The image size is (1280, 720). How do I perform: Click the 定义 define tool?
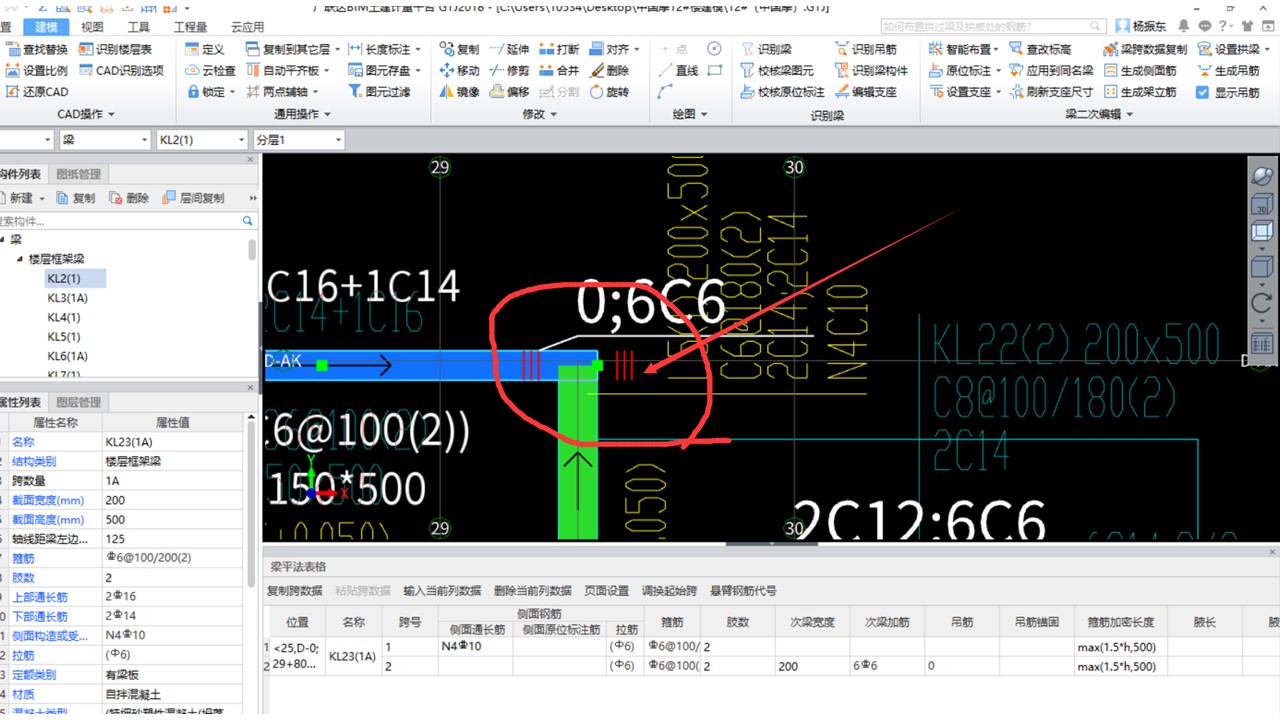coord(204,49)
